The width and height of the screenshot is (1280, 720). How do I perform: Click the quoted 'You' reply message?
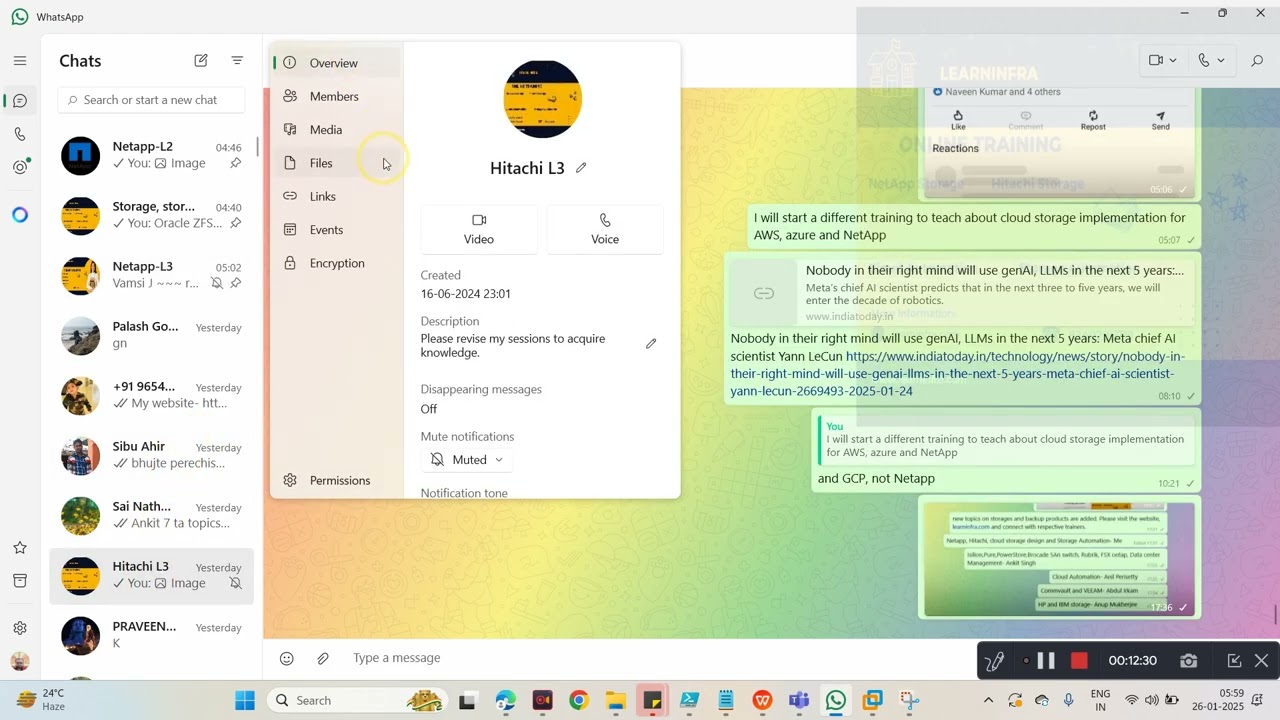tap(1006, 440)
